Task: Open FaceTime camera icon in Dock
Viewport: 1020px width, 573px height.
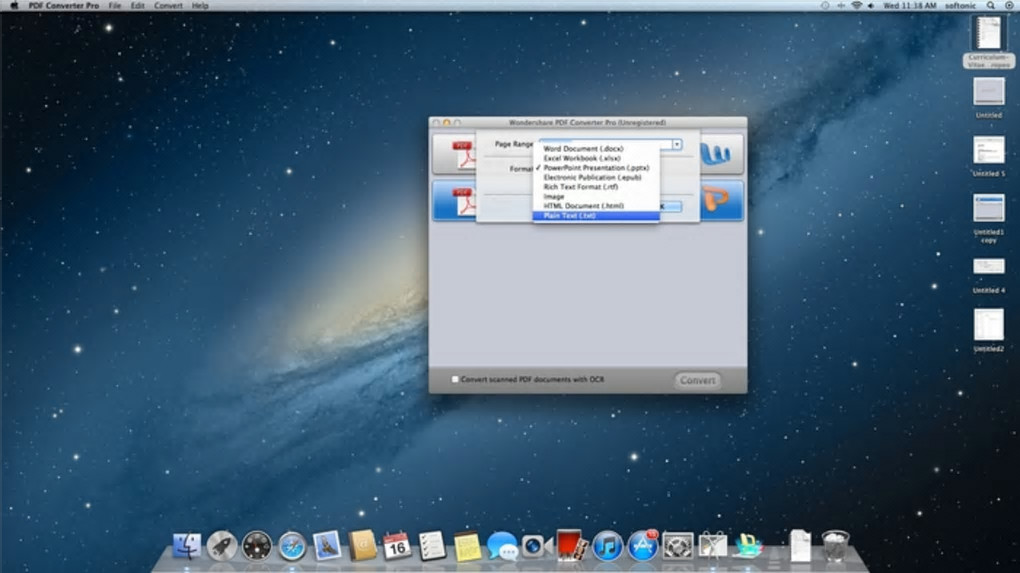Action: pyautogui.click(x=537, y=546)
